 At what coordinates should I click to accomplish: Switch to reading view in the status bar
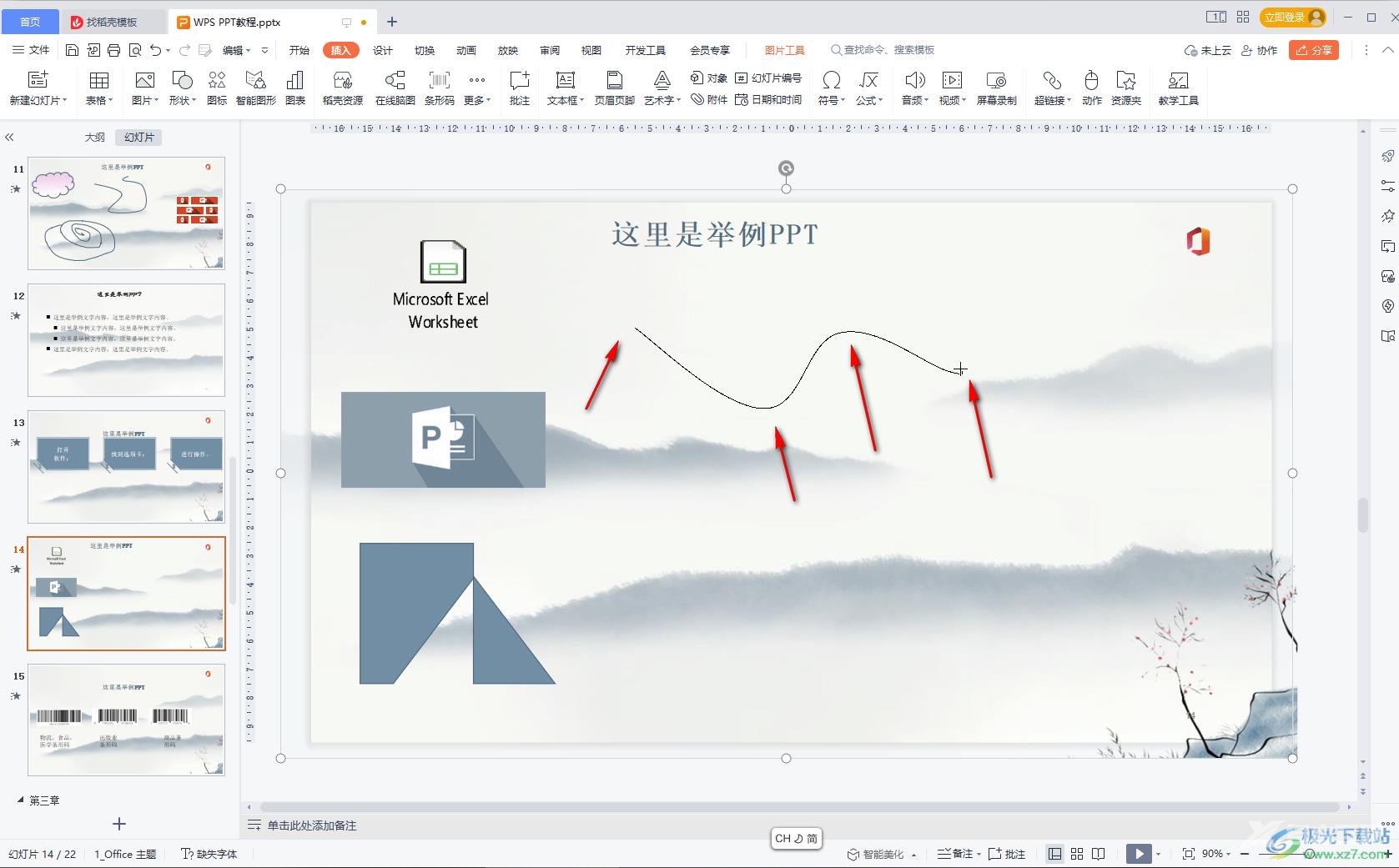click(x=1099, y=854)
